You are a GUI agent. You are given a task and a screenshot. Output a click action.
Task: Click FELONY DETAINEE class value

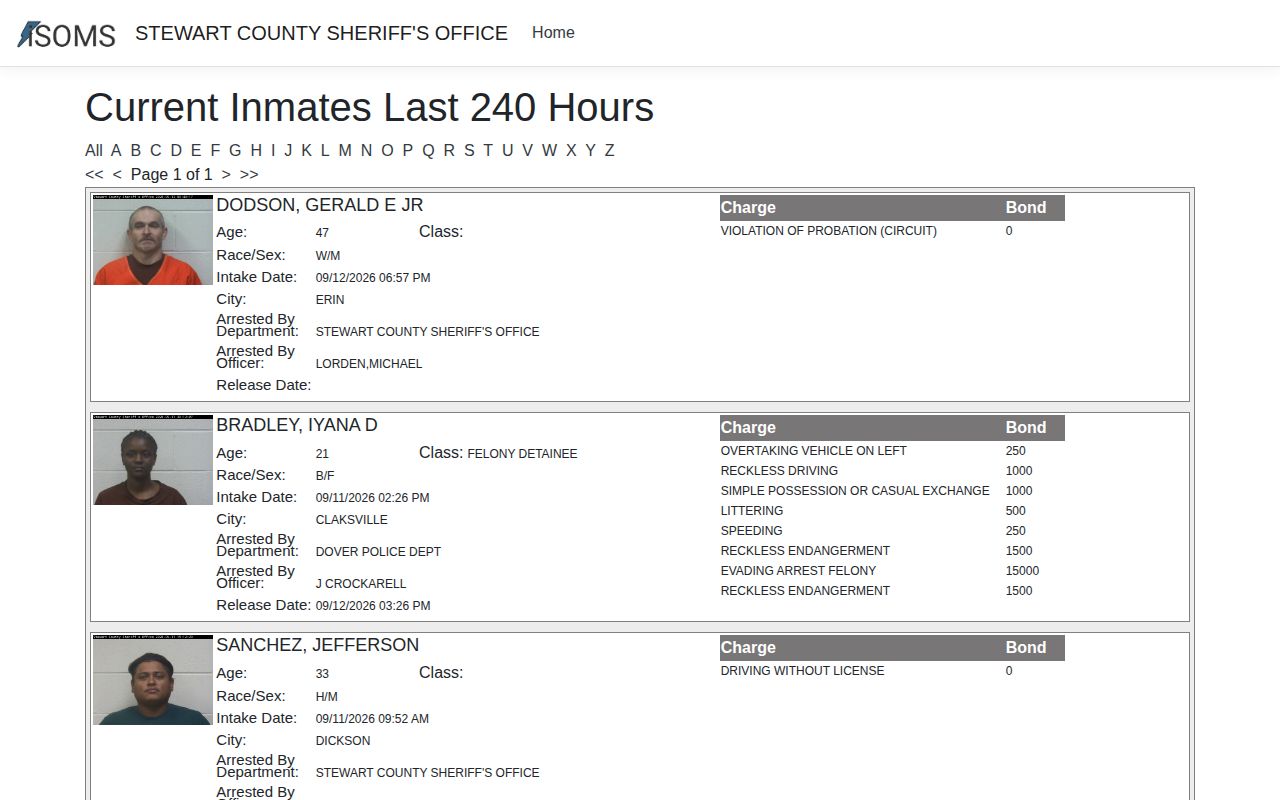(522, 454)
